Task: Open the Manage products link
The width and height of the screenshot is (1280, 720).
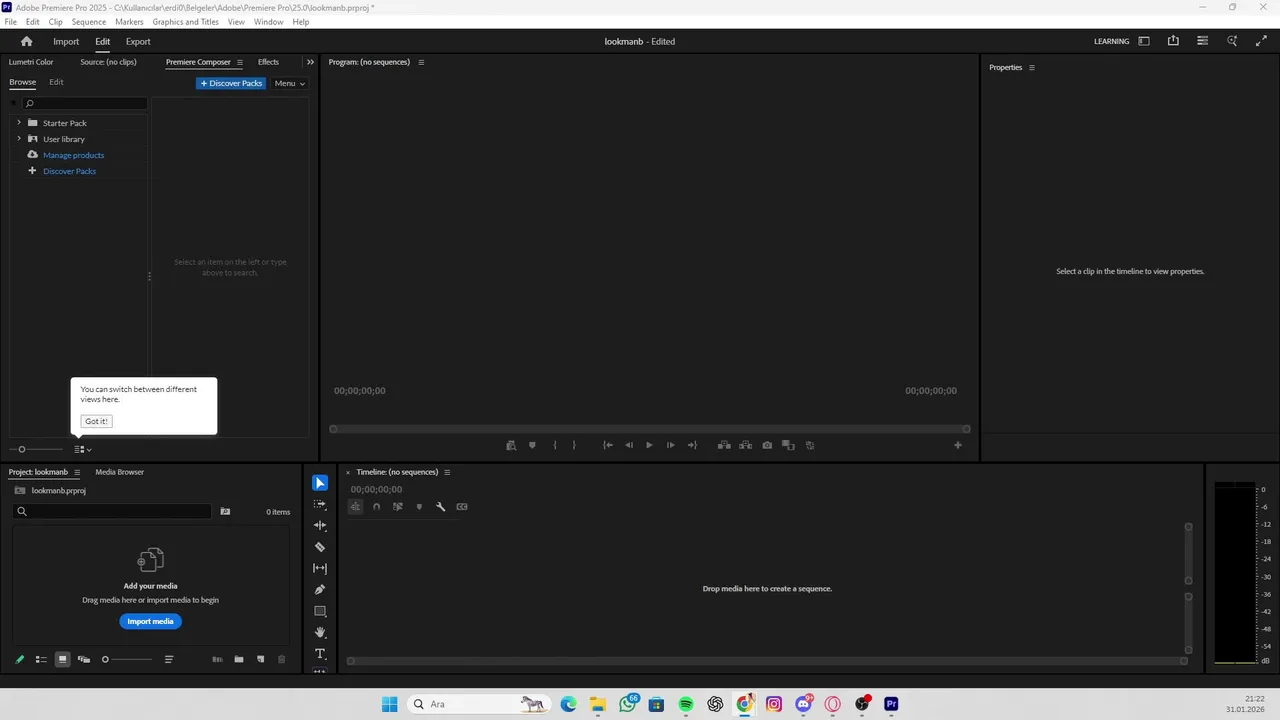Action: [73, 155]
